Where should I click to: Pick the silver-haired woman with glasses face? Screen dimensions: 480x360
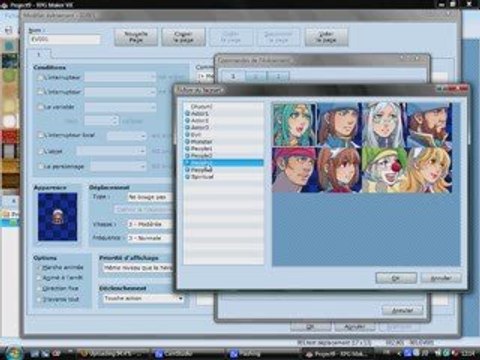pos(384,125)
